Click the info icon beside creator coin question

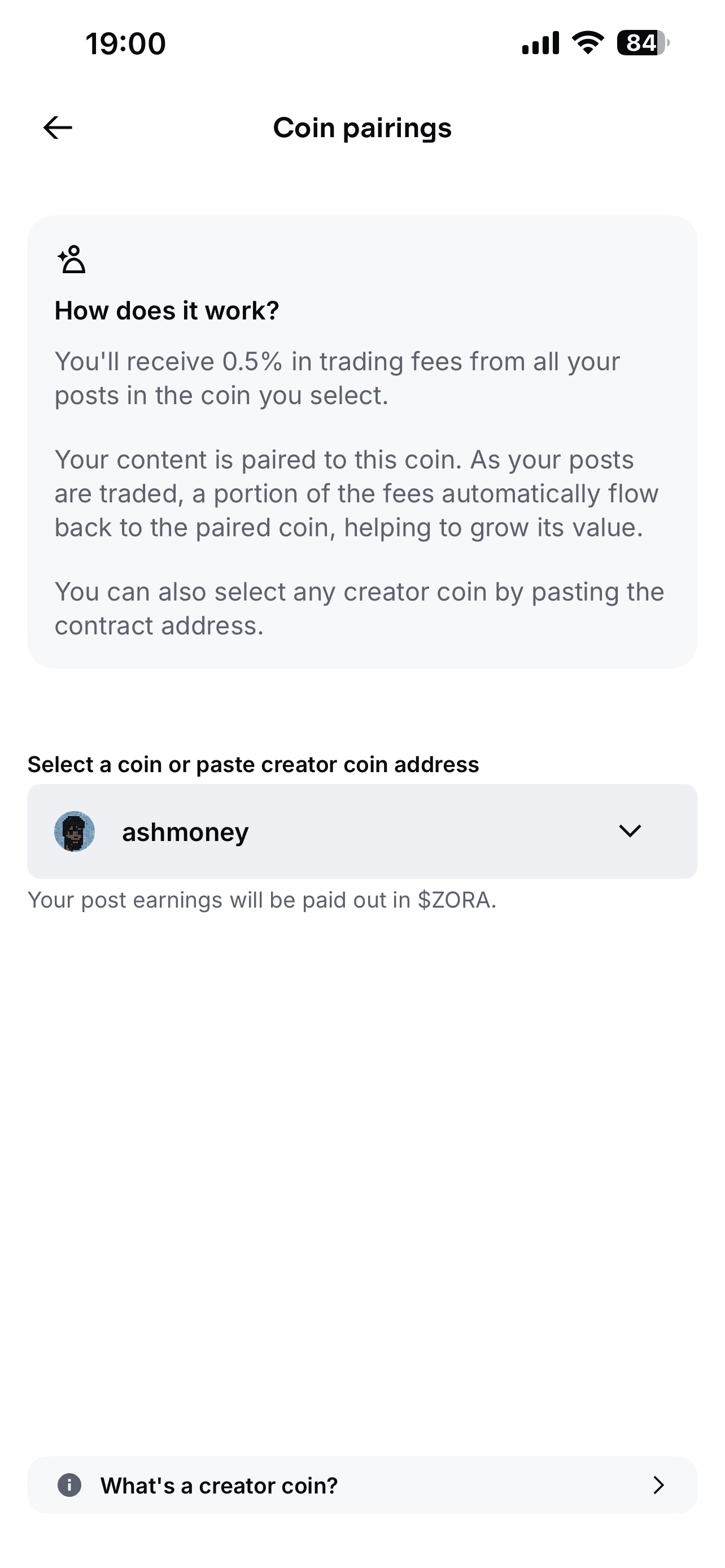tap(69, 1485)
